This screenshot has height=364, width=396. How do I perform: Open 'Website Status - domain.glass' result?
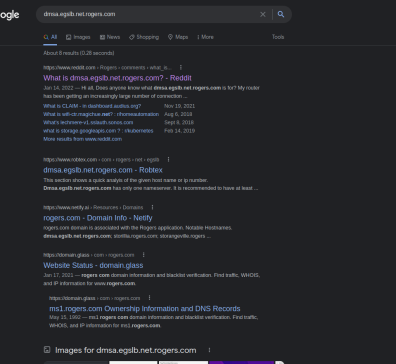[x=93, y=265]
